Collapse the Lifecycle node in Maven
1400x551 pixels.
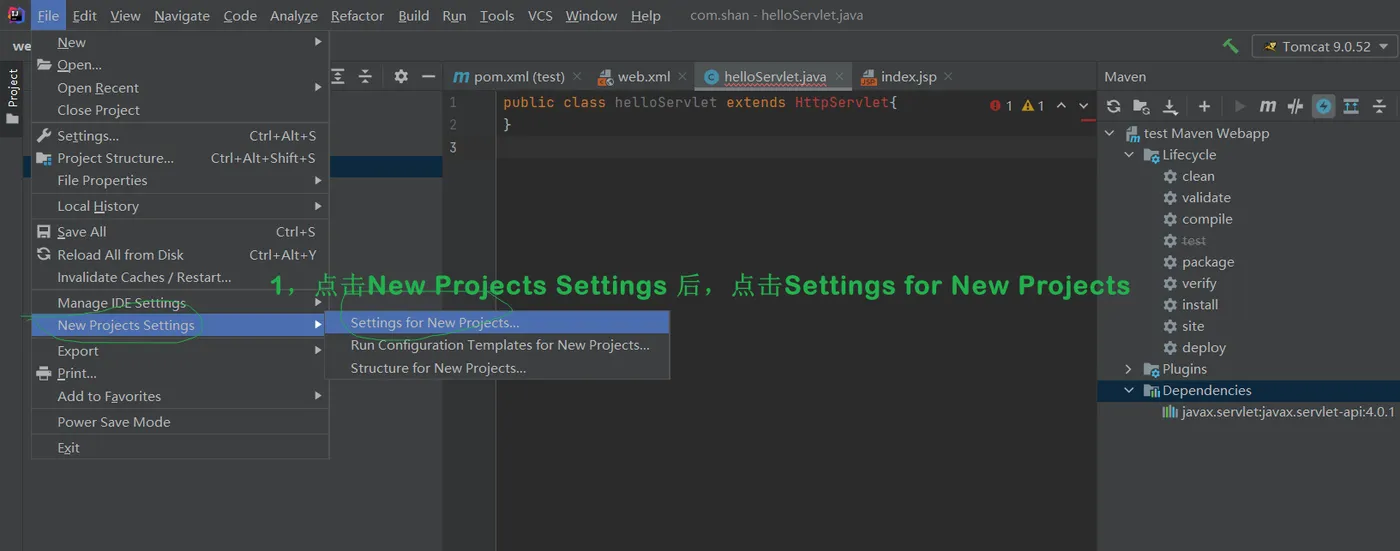pyautogui.click(x=1128, y=155)
